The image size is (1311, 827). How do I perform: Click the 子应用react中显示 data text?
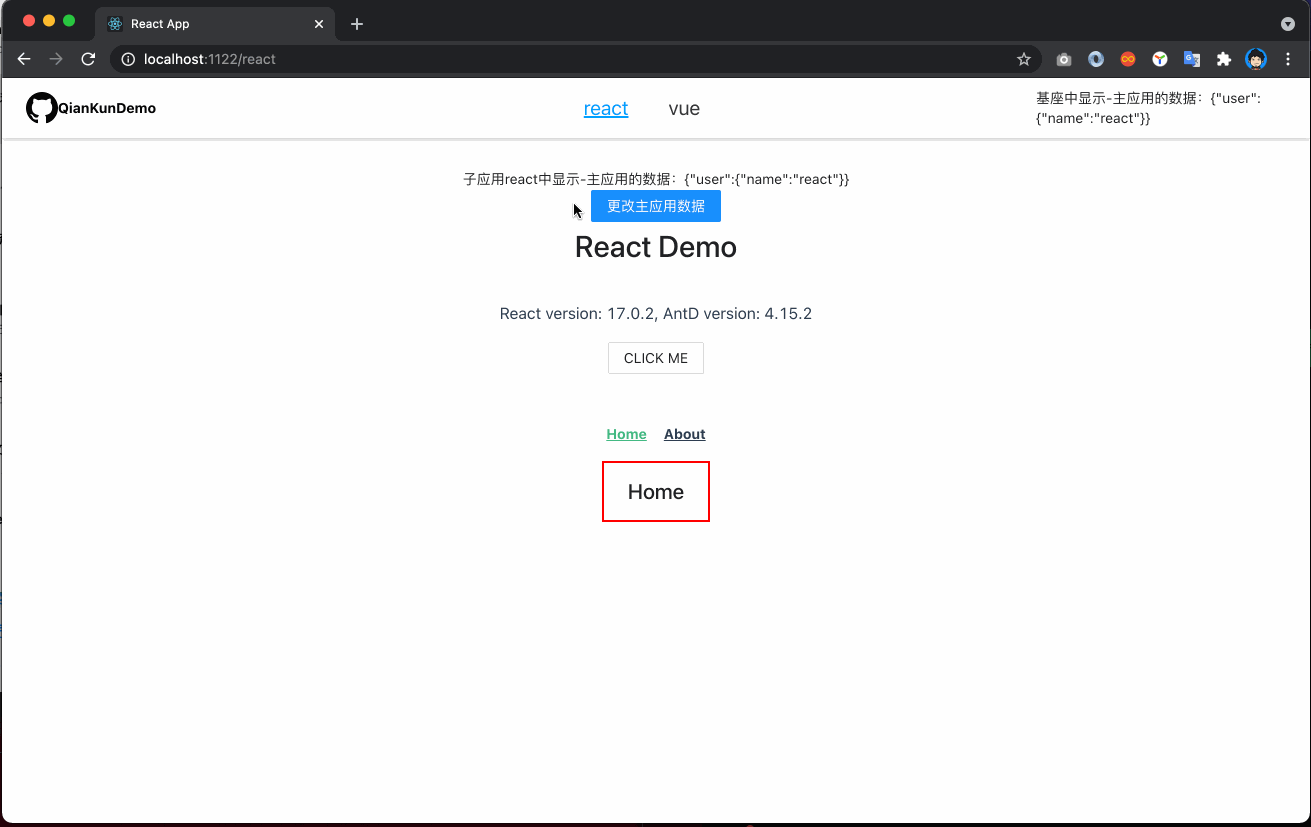(x=656, y=179)
